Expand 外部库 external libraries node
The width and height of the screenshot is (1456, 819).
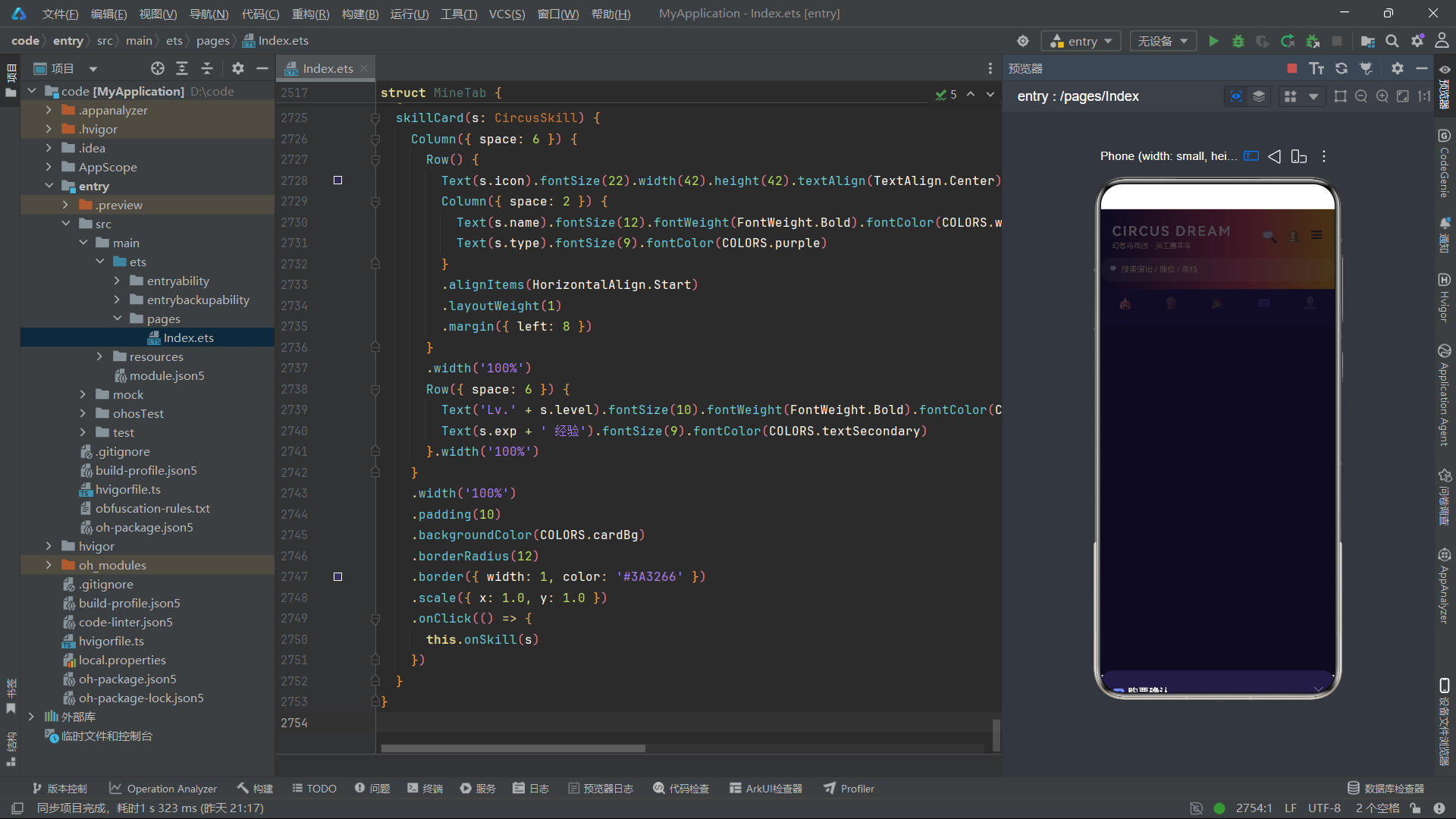31,717
